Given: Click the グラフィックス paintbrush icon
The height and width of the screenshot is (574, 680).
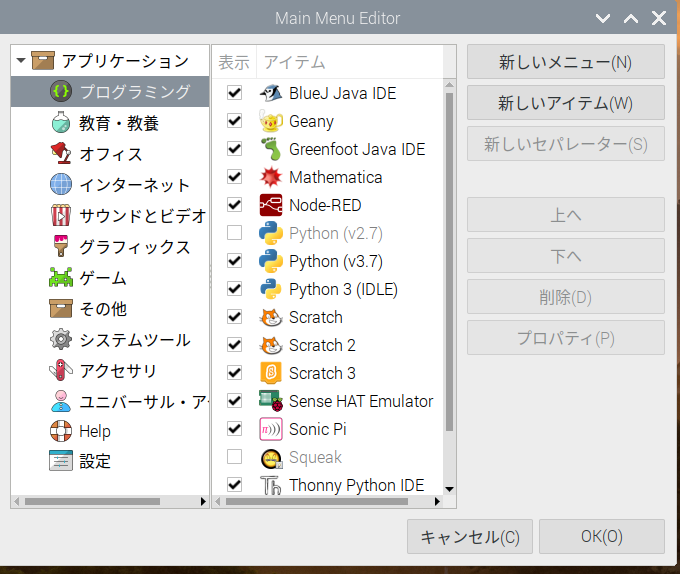Looking at the screenshot, I should [x=61, y=246].
